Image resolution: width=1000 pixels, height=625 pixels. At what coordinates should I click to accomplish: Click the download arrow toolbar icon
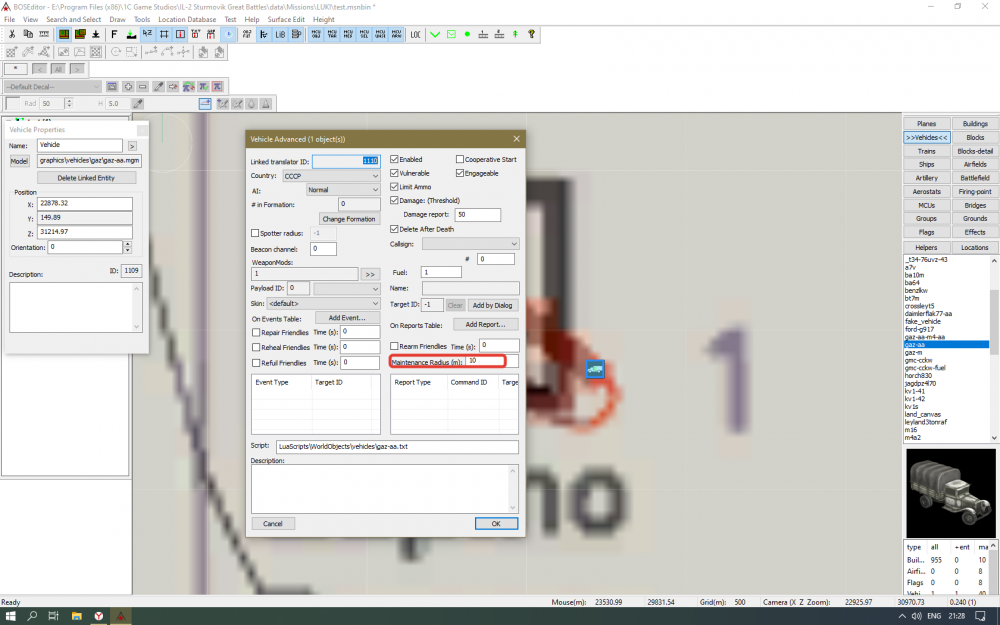tap(96, 34)
